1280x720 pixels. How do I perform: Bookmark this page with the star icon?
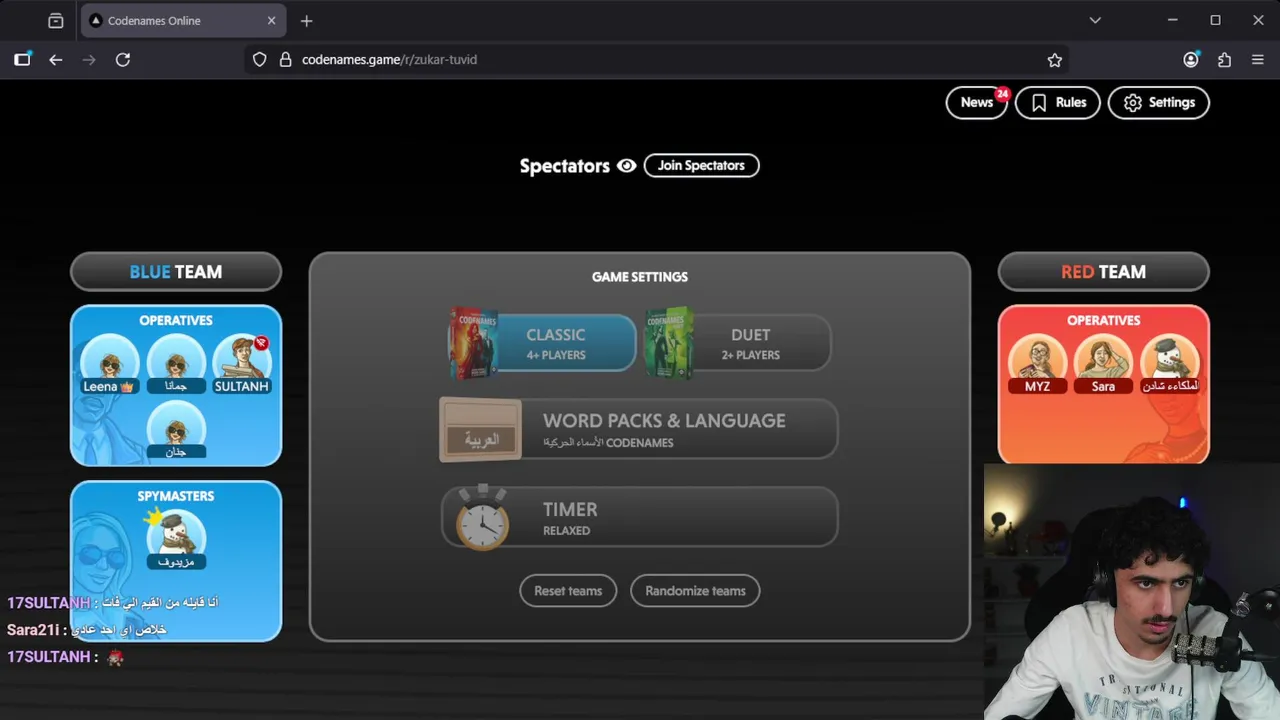pyautogui.click(x=1054, y=60)
